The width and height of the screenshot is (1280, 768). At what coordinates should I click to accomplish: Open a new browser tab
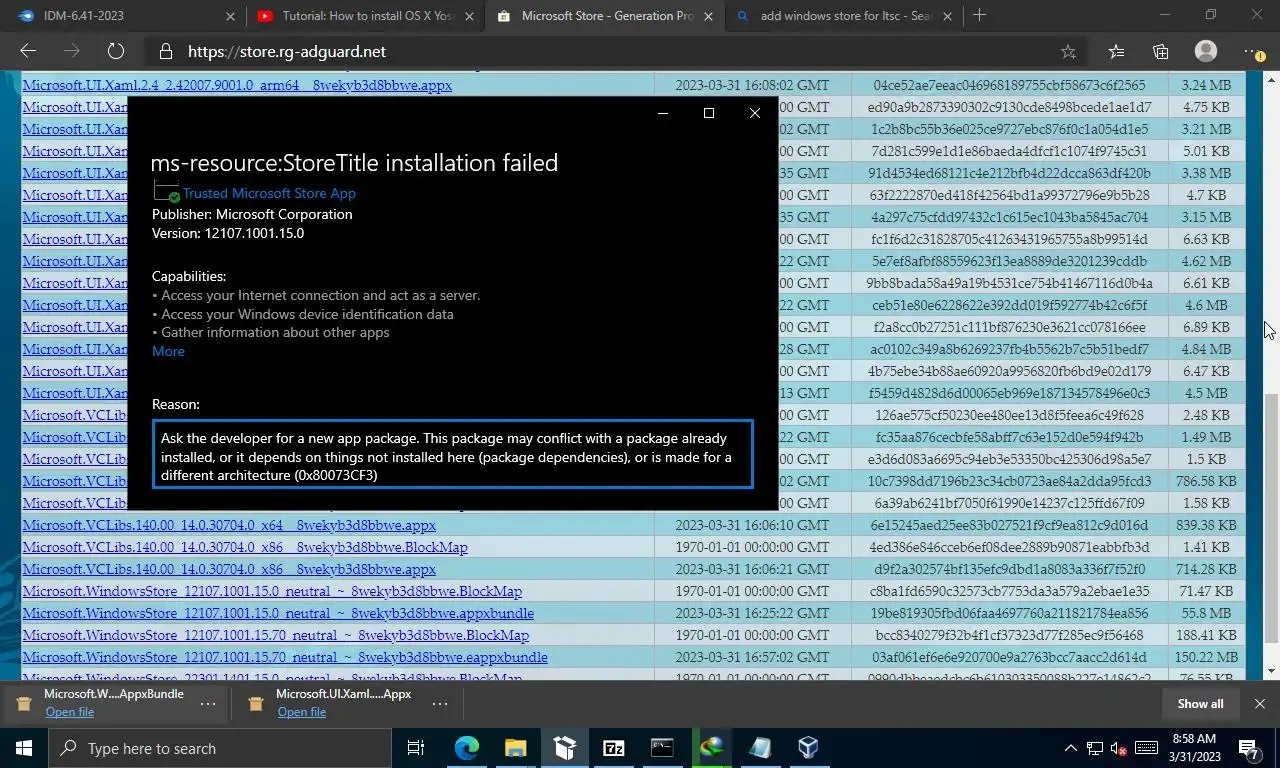(979, 15)
